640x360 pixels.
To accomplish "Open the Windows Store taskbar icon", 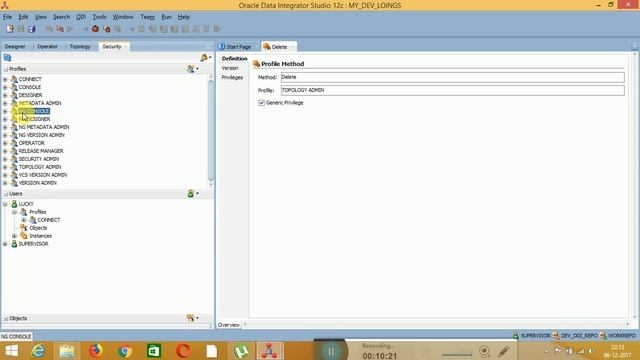I will (154, 351).
